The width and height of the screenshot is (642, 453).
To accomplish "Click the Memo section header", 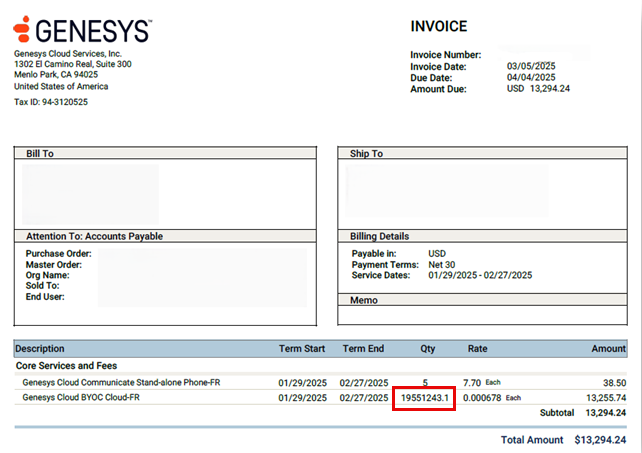I will [363, 300].
